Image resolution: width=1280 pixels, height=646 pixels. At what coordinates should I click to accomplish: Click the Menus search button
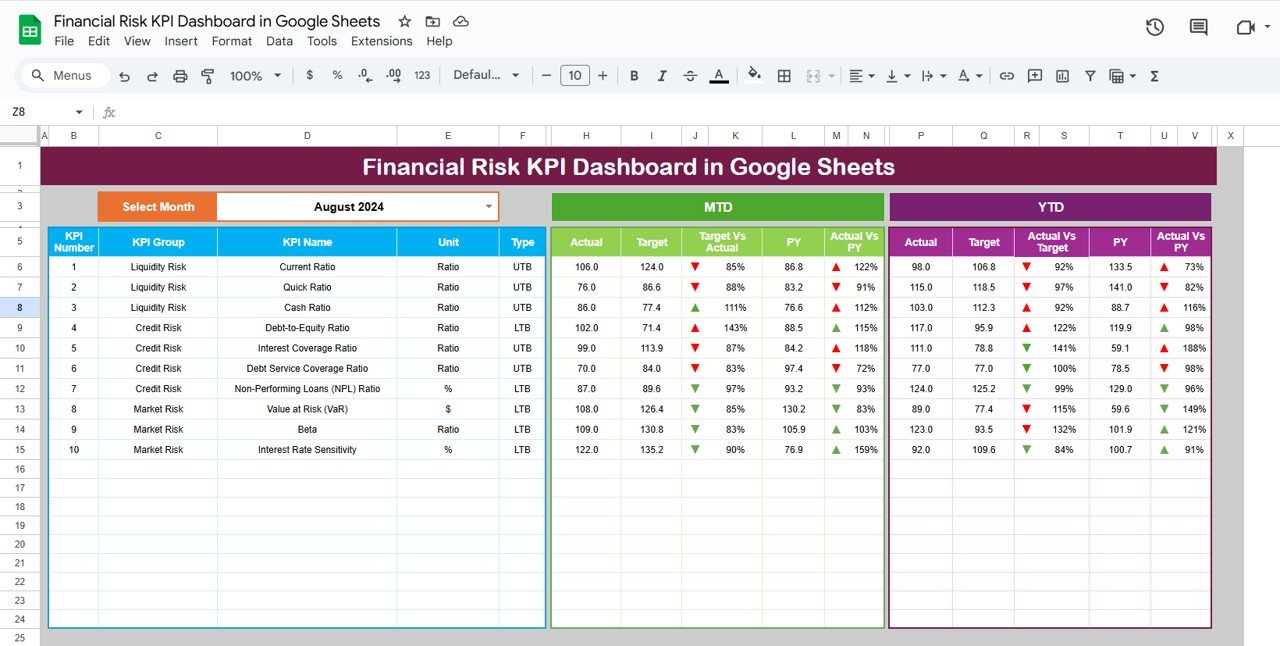pos(63,75)
